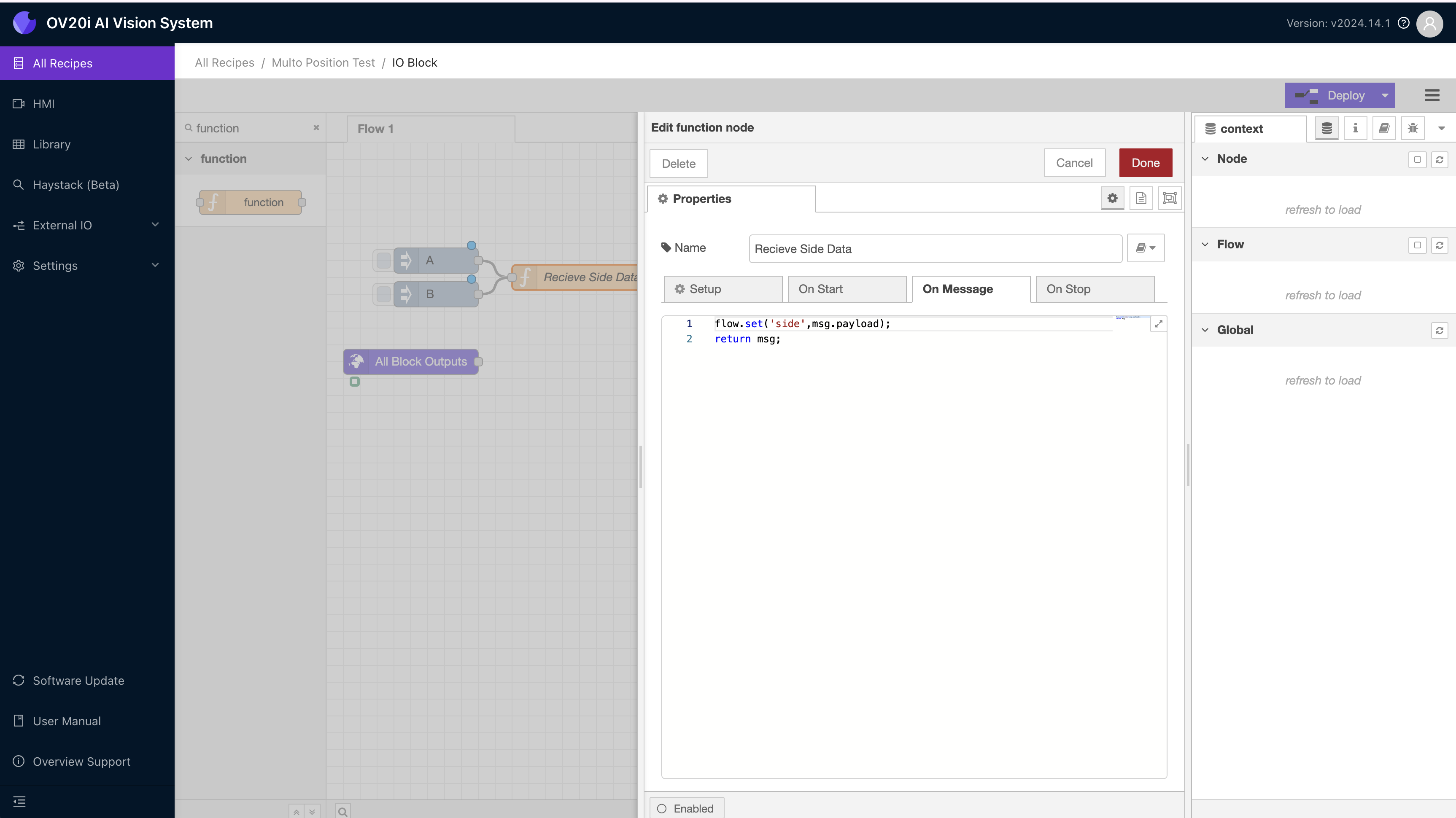Image resolution: width=1456 pixels, height=818 pixels.
Task: Open the context data panel icon
Action: tap(1326, 128)
